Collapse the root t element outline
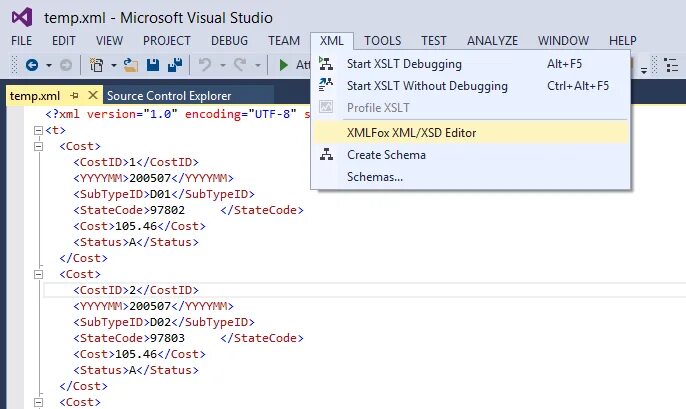This screenshot has height=409, width=686. point(38,130)
